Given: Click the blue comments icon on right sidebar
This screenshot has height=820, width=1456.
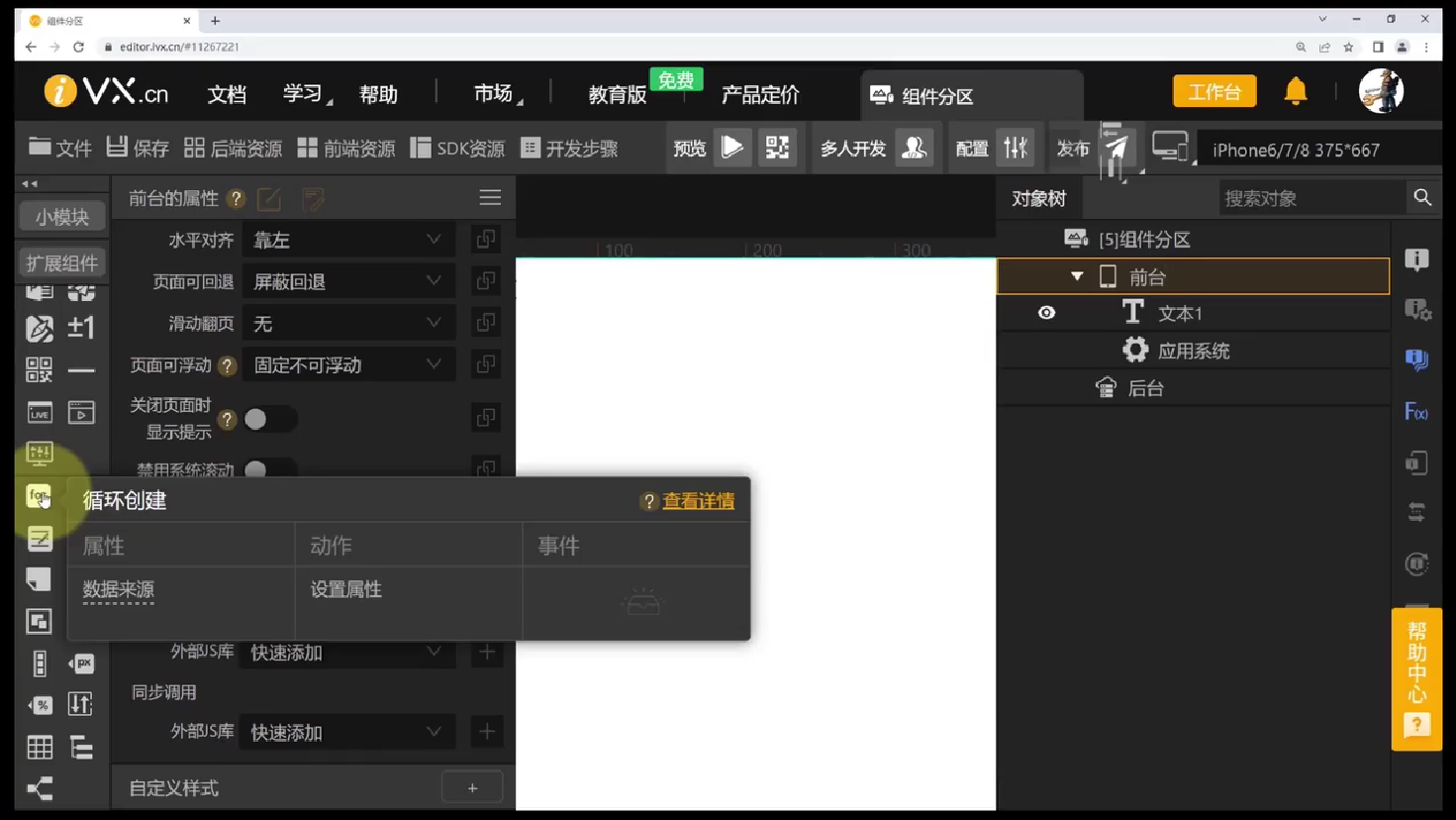Looking at the screenshot, I should pyautogui.click(x=1416, y=359).
